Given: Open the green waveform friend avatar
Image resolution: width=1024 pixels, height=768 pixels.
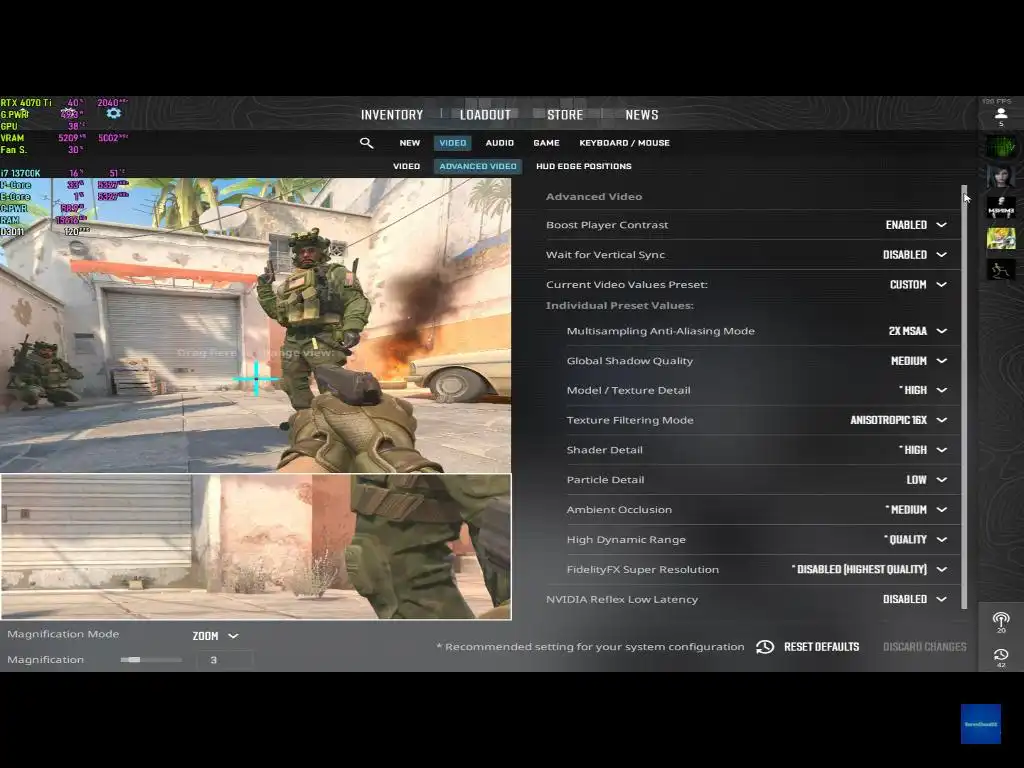Looking at the screenshot, I should (x=1000, y=146).
